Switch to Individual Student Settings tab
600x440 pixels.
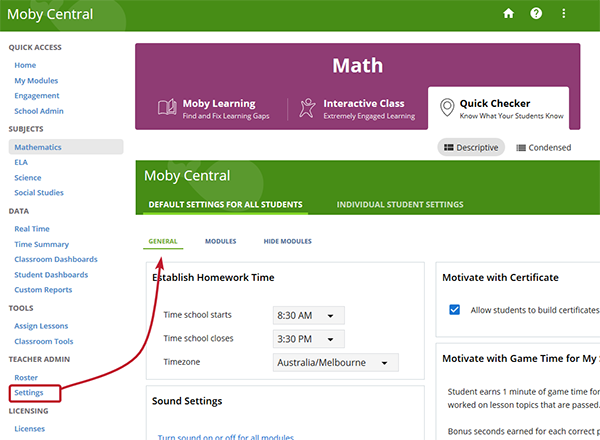click(400, 204)
